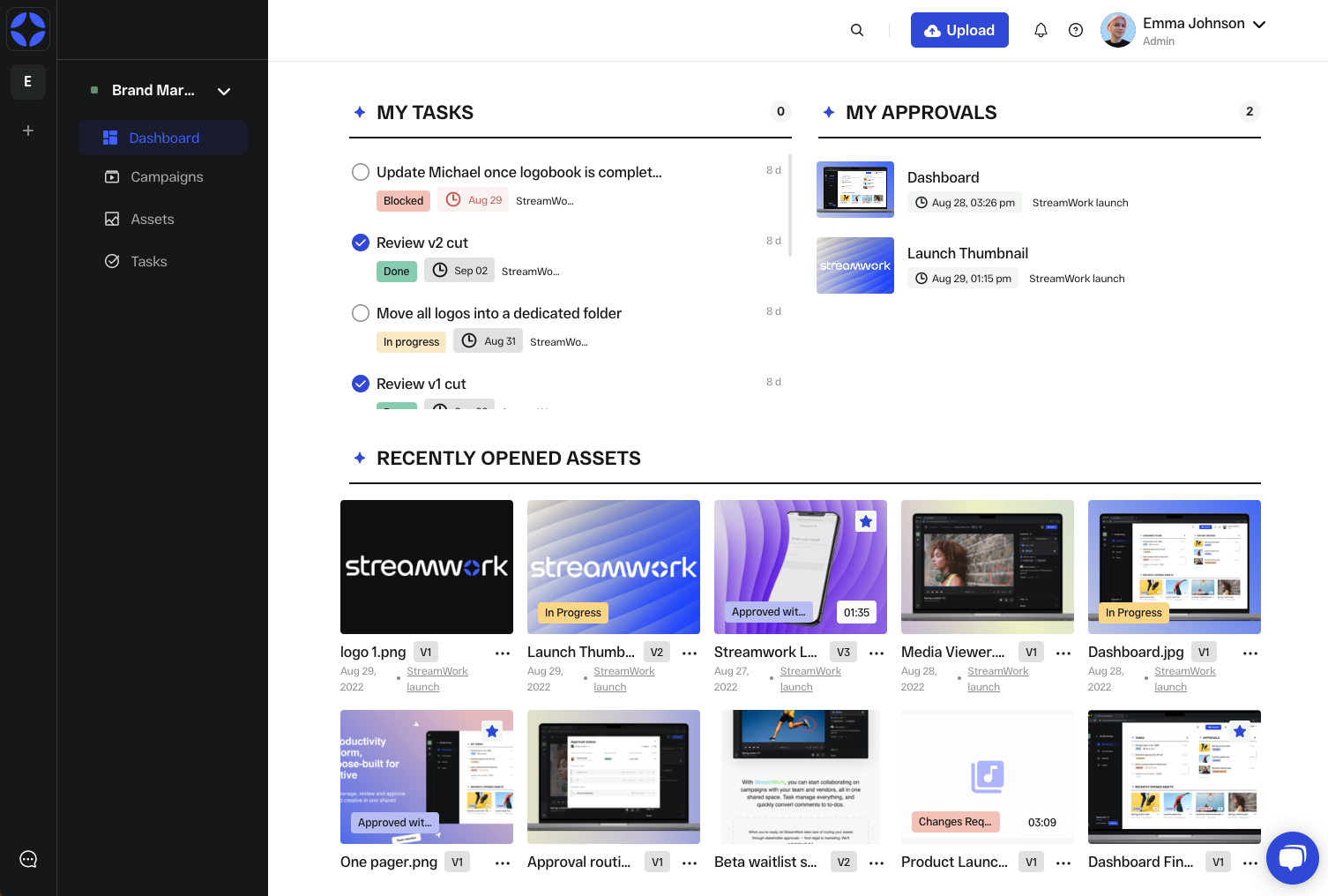This screenshot has height=896, width=1328.
Task: Open the Media Viewer asset thumbnail
Action: (988, 567)
